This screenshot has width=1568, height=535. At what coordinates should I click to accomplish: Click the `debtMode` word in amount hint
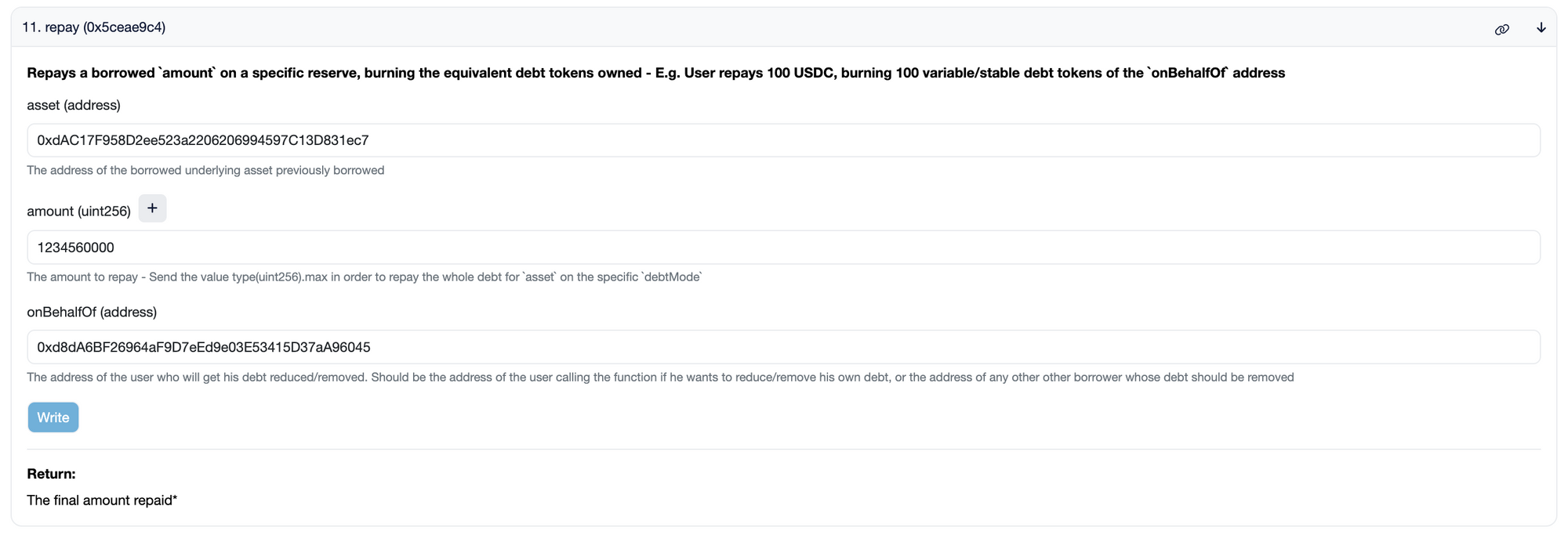(x=672, y=277)
